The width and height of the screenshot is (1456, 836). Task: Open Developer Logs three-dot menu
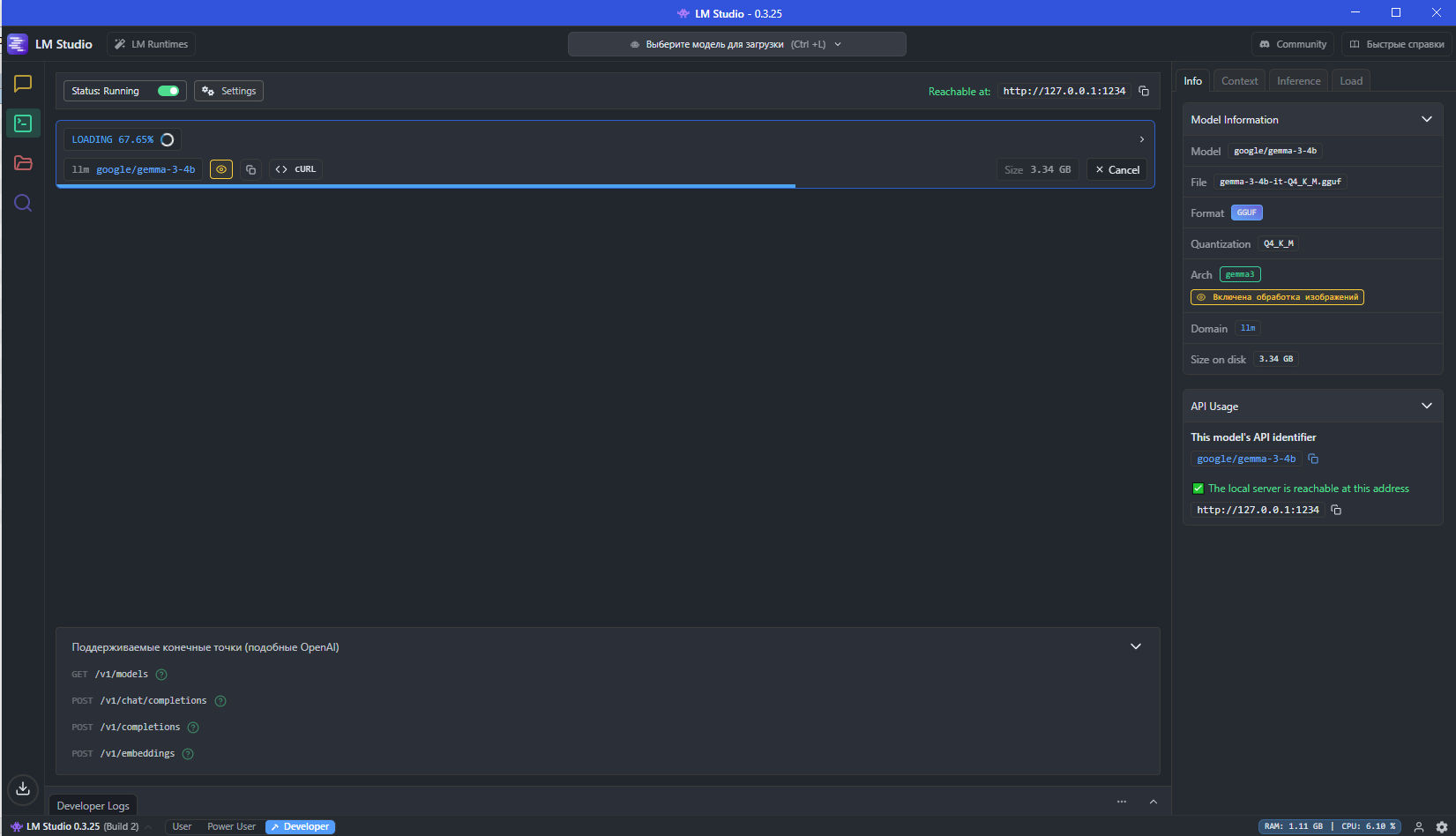1122,802
